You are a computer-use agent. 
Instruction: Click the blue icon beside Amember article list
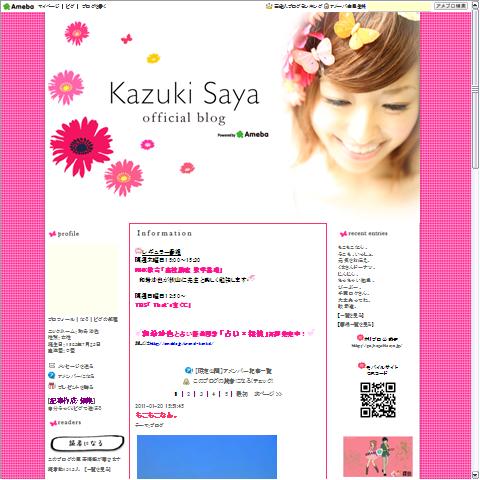[188, 370]
